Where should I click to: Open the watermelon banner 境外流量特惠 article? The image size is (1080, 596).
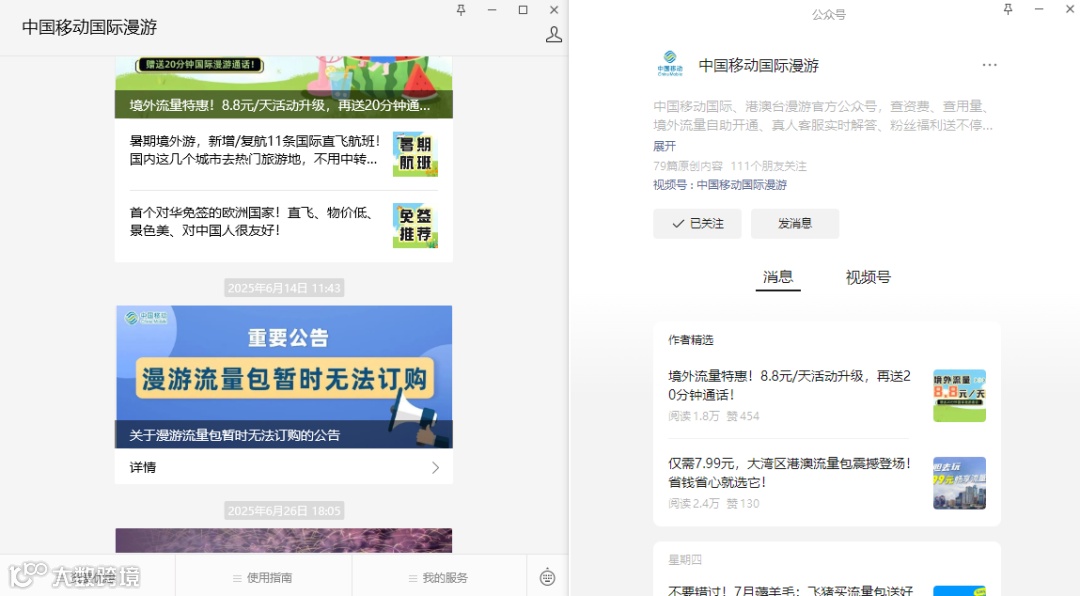(284, 88)
